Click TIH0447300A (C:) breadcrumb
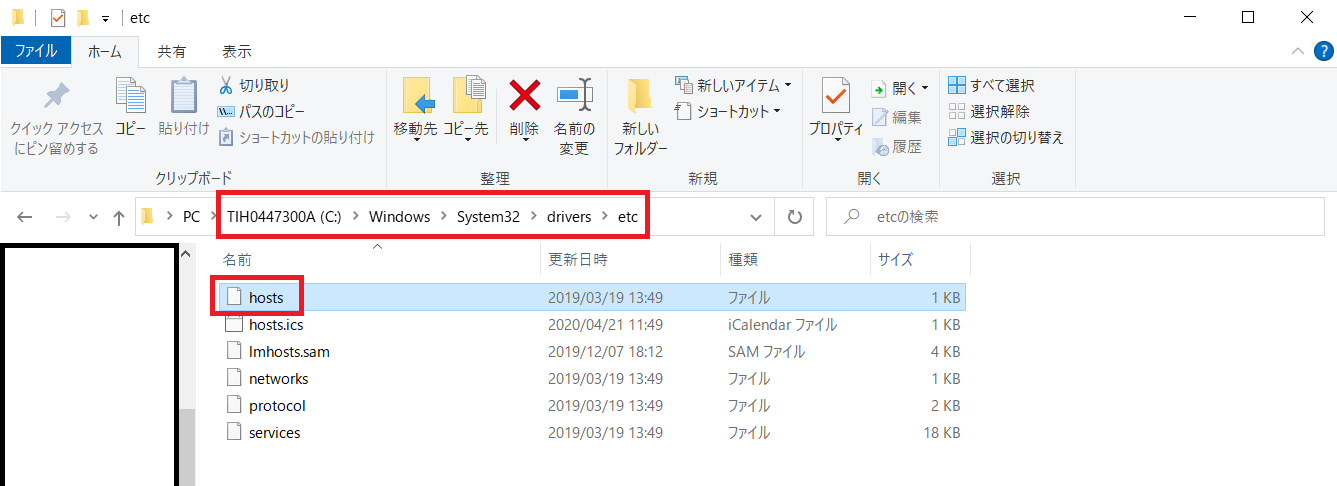 tap(284, 217)
